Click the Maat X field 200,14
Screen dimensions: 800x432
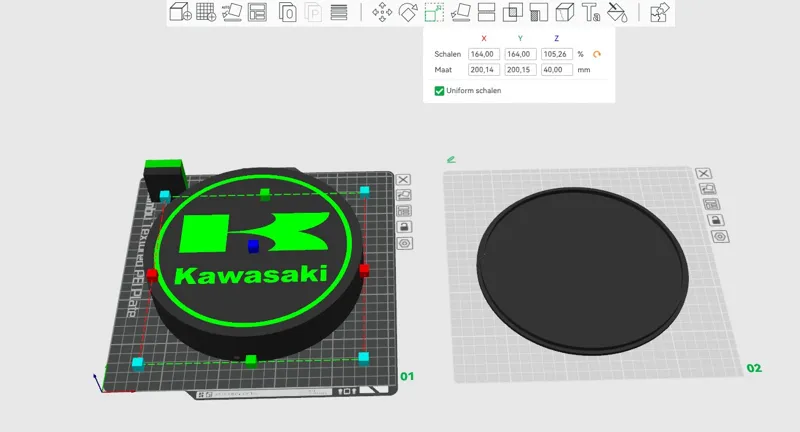[484, 70]
